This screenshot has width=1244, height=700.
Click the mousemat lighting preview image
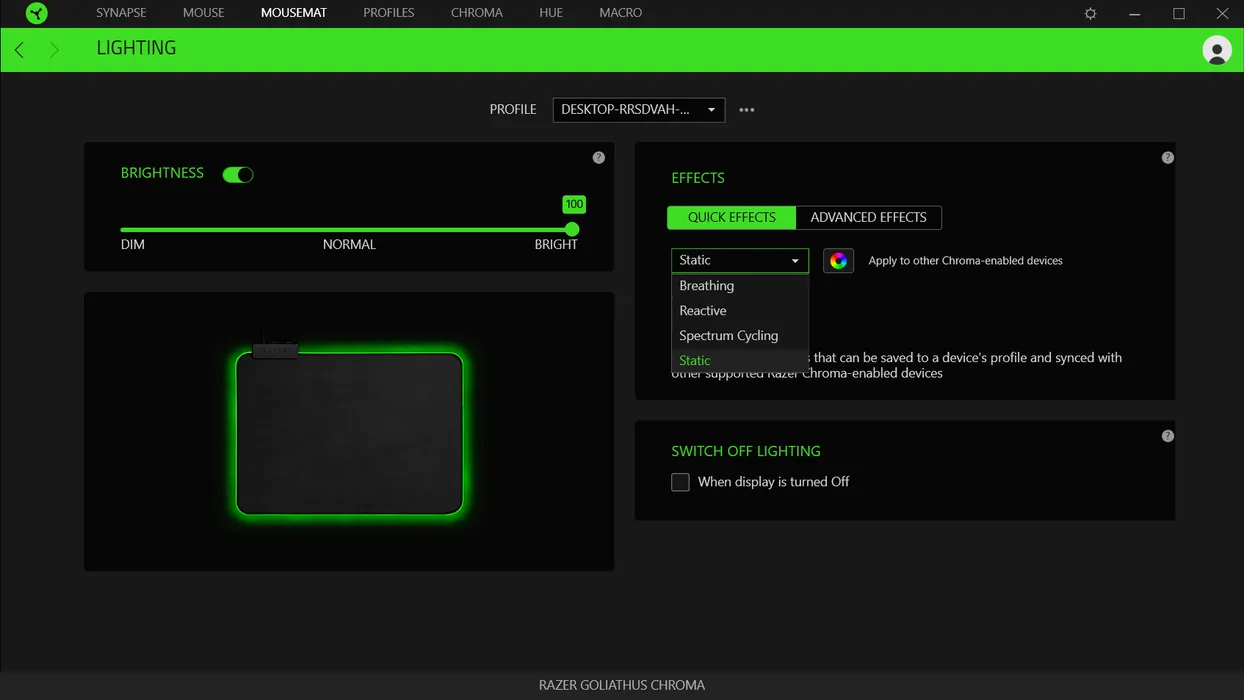pyautogui.click(x=349, y=430)
